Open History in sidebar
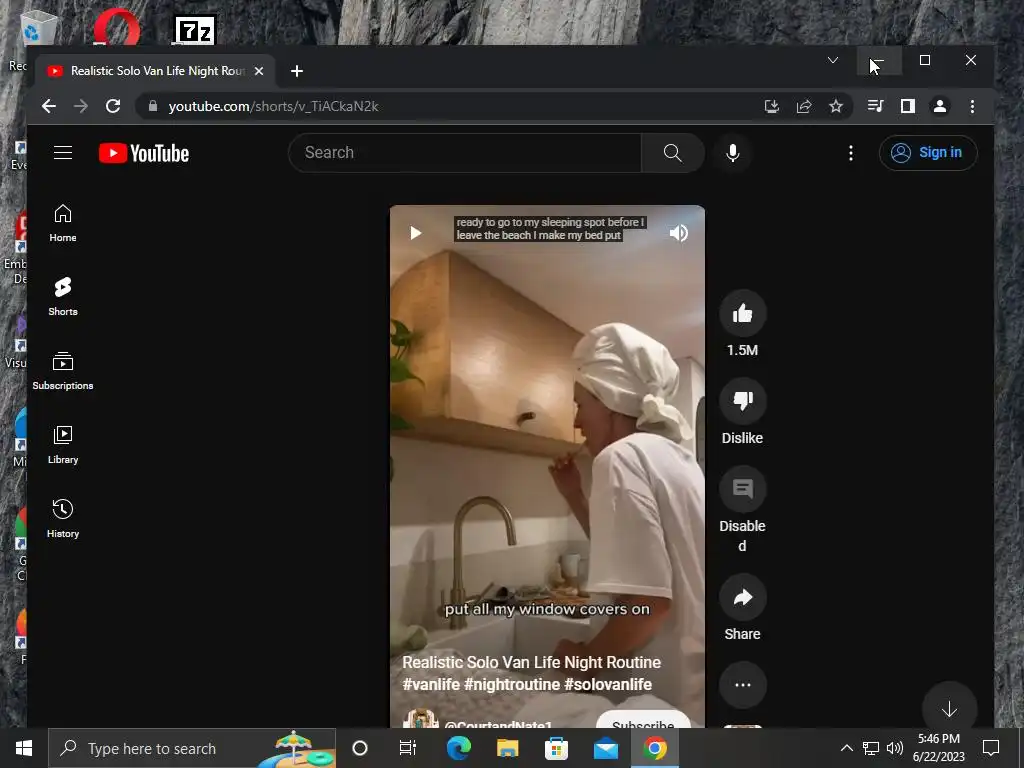 point(63,519)
